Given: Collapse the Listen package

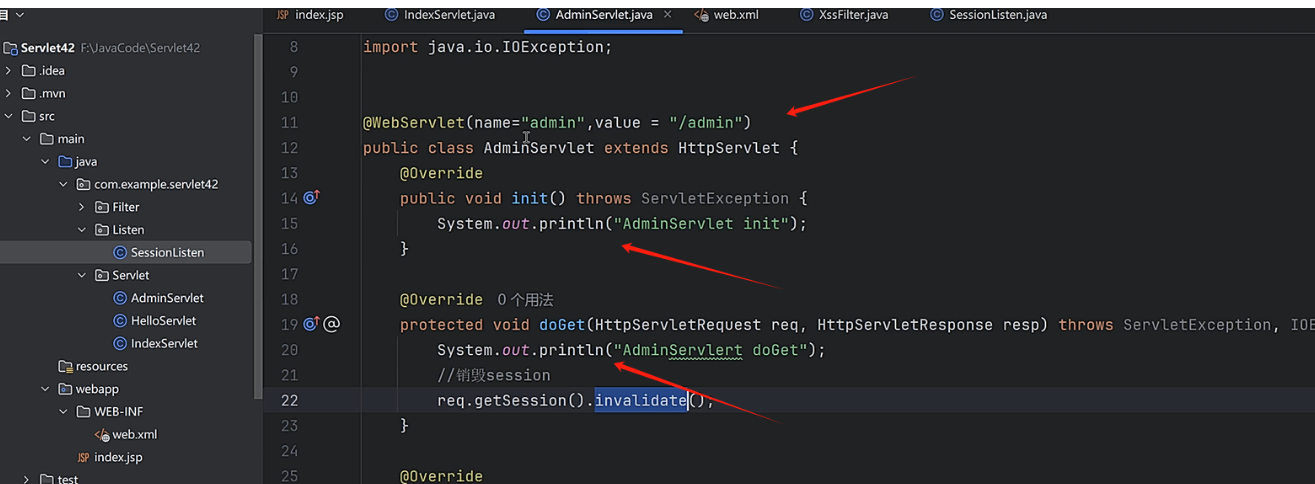Looking at the screenshot, I should [x=82, y=230].
